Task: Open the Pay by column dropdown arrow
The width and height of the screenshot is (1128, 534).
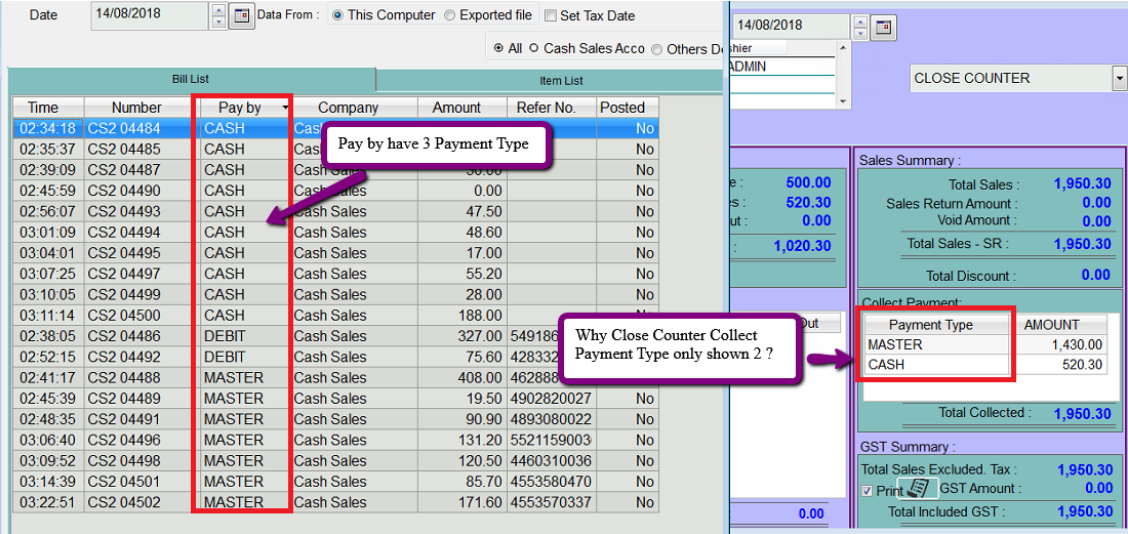Action: click(x=286, y=107)
